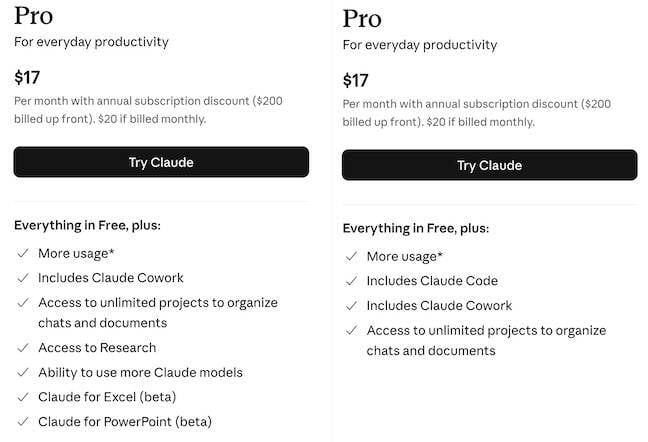This screenshot has width=648, height=442.
Task: Click the checkmark next to Claude for PowerPoint
Action: pos(22,421)
